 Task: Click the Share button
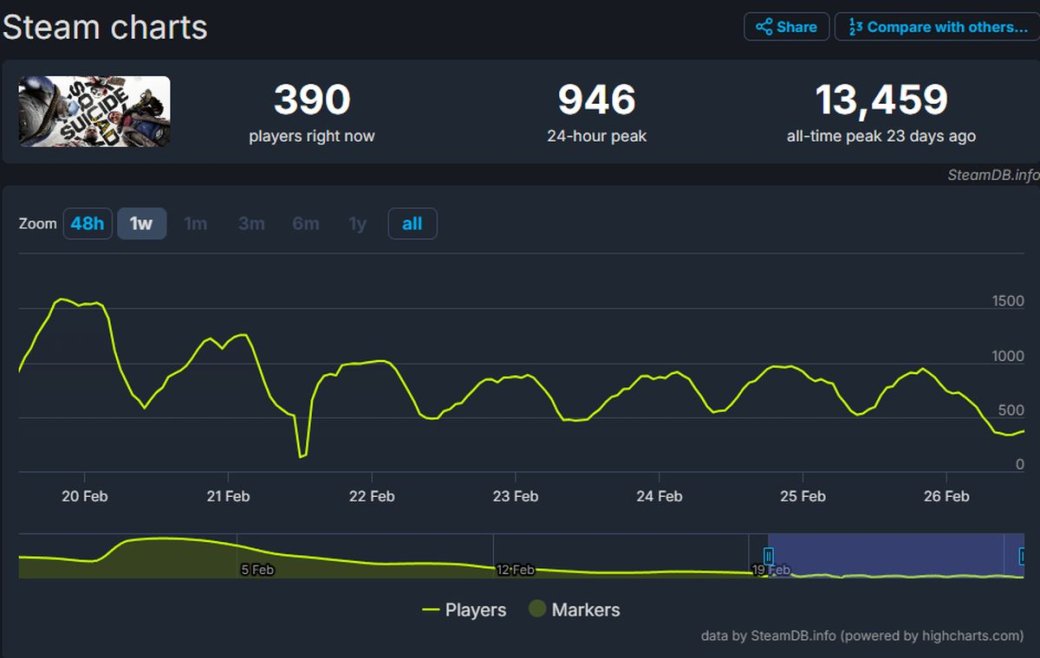786,27
